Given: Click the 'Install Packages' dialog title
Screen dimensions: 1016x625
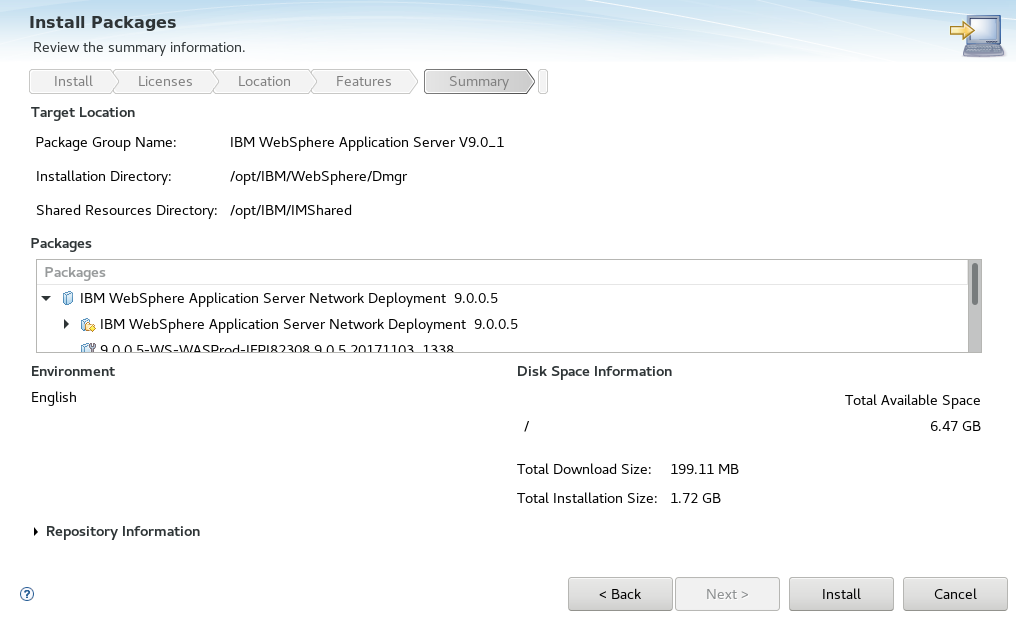Looking at the screenshot, I should 102,23.
